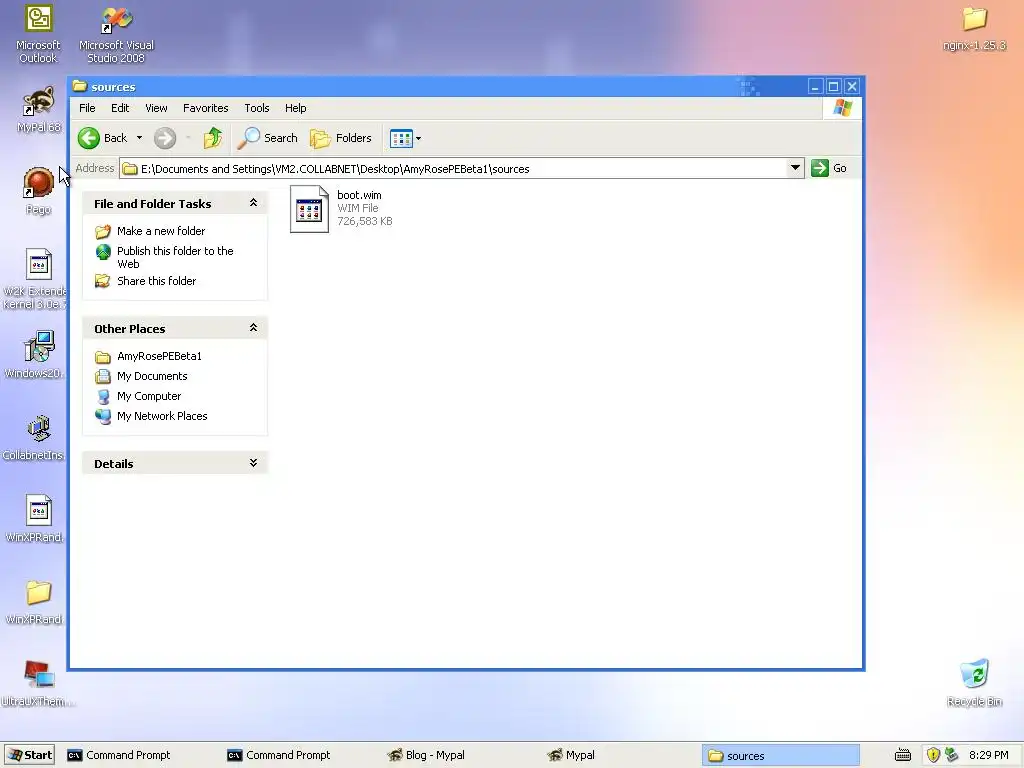
Task: Go to AmyRosePEBeta1 folder link
Action: (x=159, y=356)
